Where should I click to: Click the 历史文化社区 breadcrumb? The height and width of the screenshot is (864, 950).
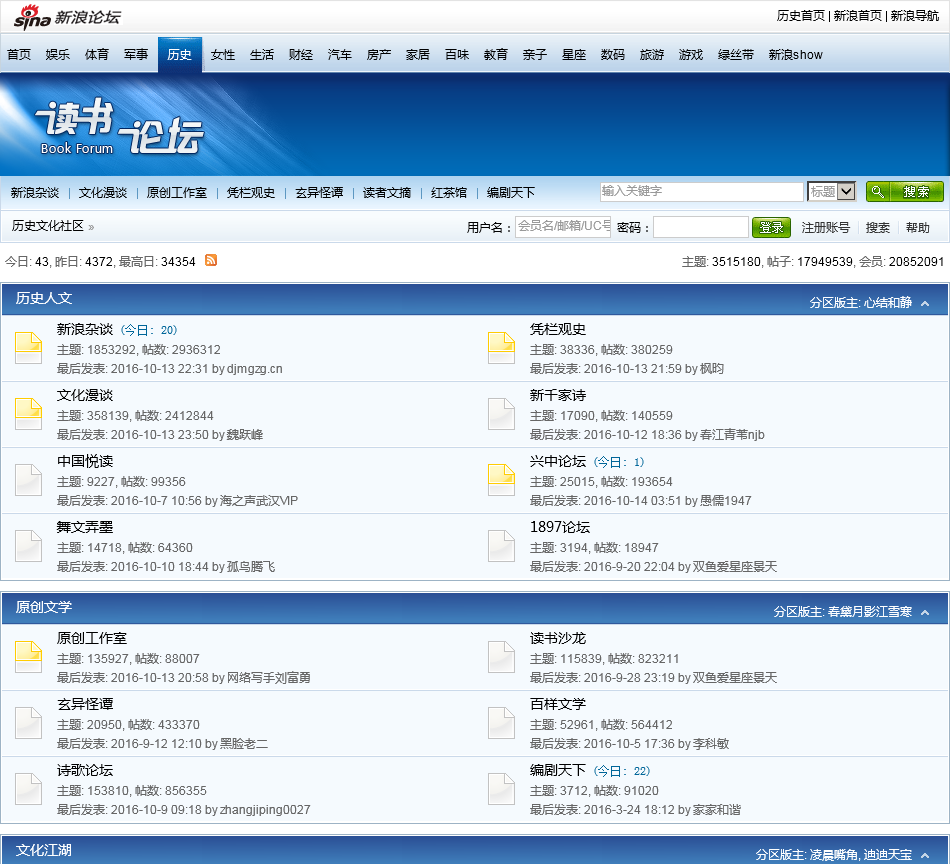point(47,225)
